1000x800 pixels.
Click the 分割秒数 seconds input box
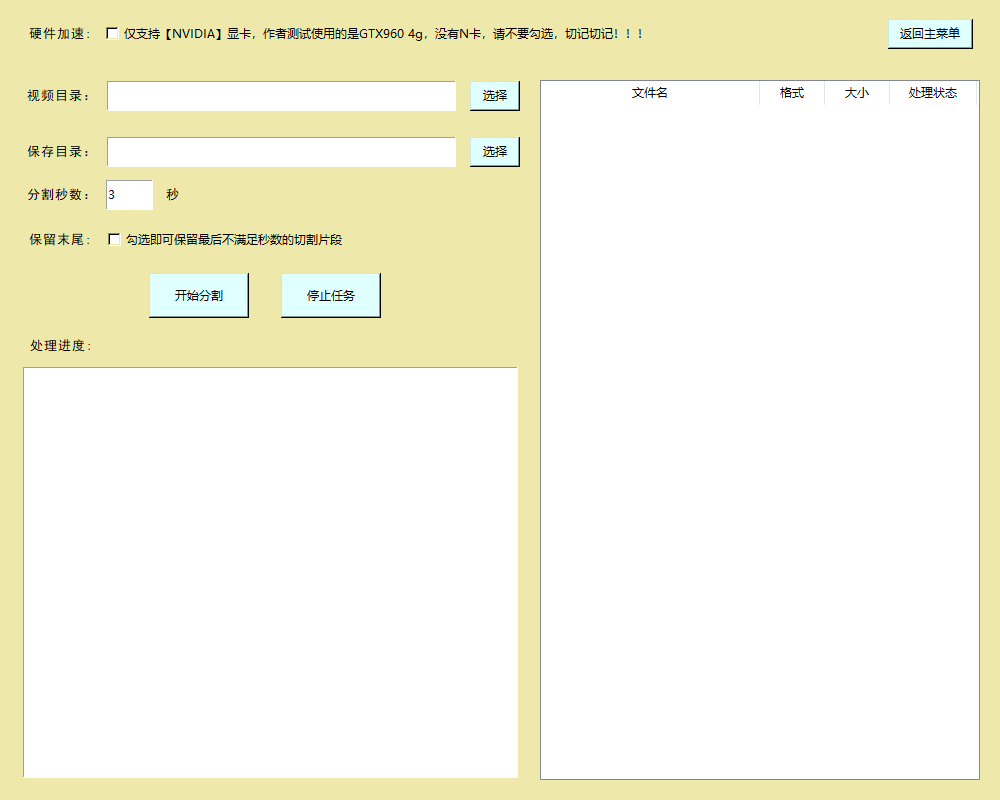[x=129, y=195]
